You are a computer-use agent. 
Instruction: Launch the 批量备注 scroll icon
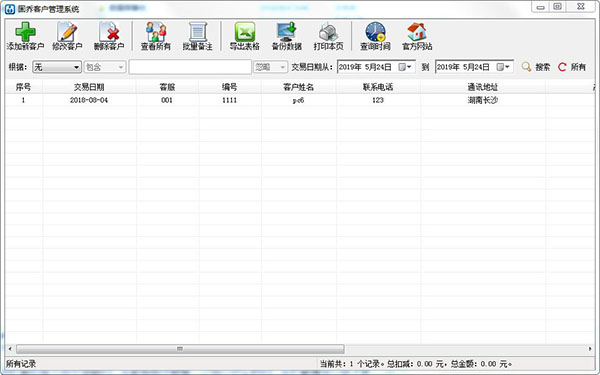(197, 32)
